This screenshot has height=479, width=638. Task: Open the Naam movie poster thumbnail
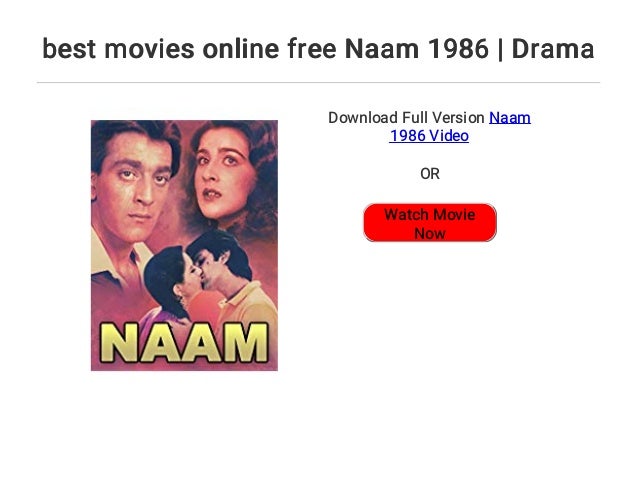(184, 245)
